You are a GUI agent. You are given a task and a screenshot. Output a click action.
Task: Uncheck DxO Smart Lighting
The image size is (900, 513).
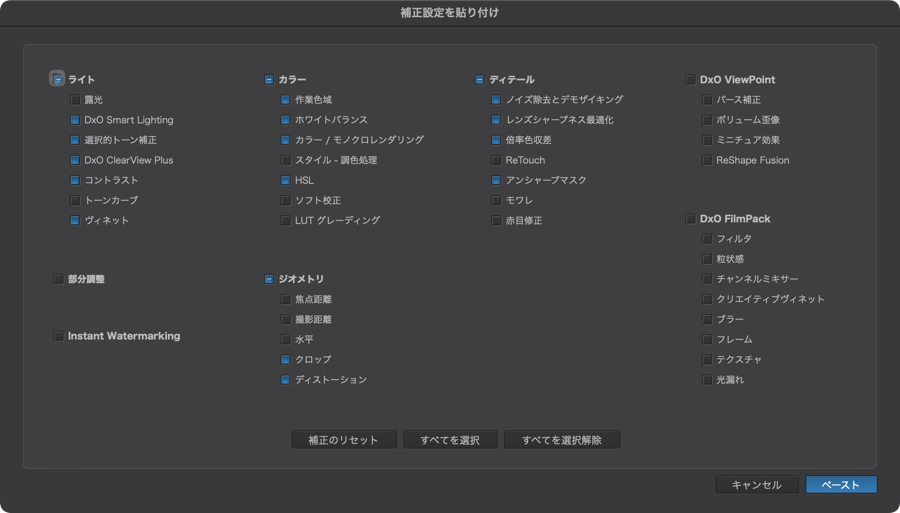click(75, 120)
